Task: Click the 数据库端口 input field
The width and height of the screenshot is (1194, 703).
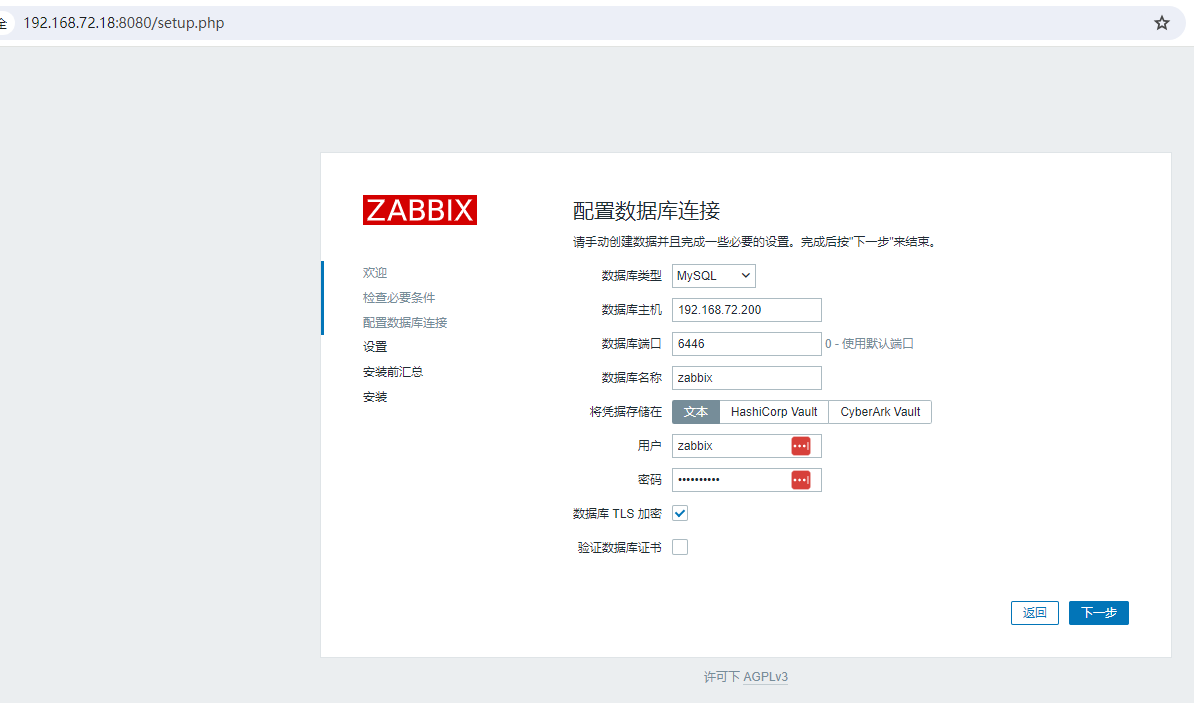Action: pos(746,343)
